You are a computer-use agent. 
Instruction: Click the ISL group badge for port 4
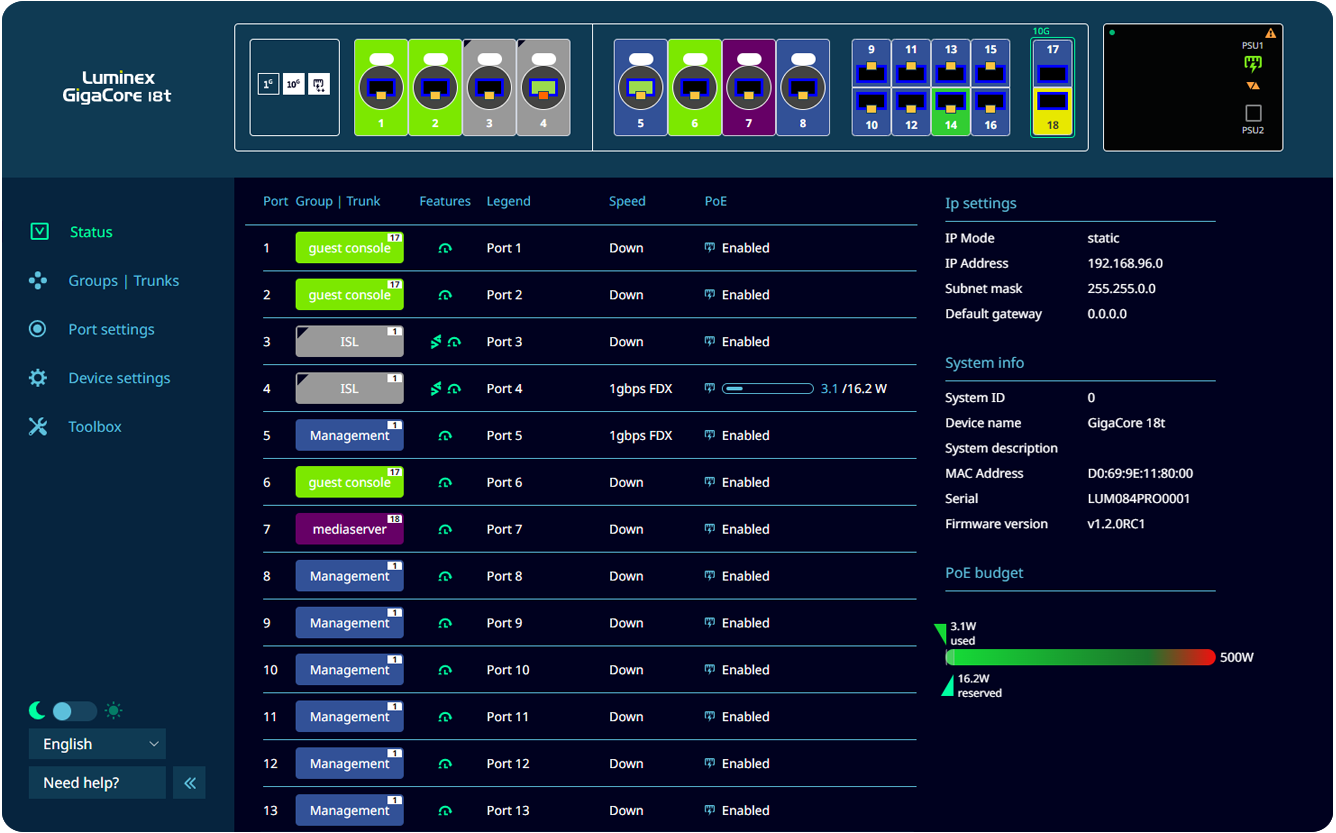pyautogui.click(x=349, y=389)
